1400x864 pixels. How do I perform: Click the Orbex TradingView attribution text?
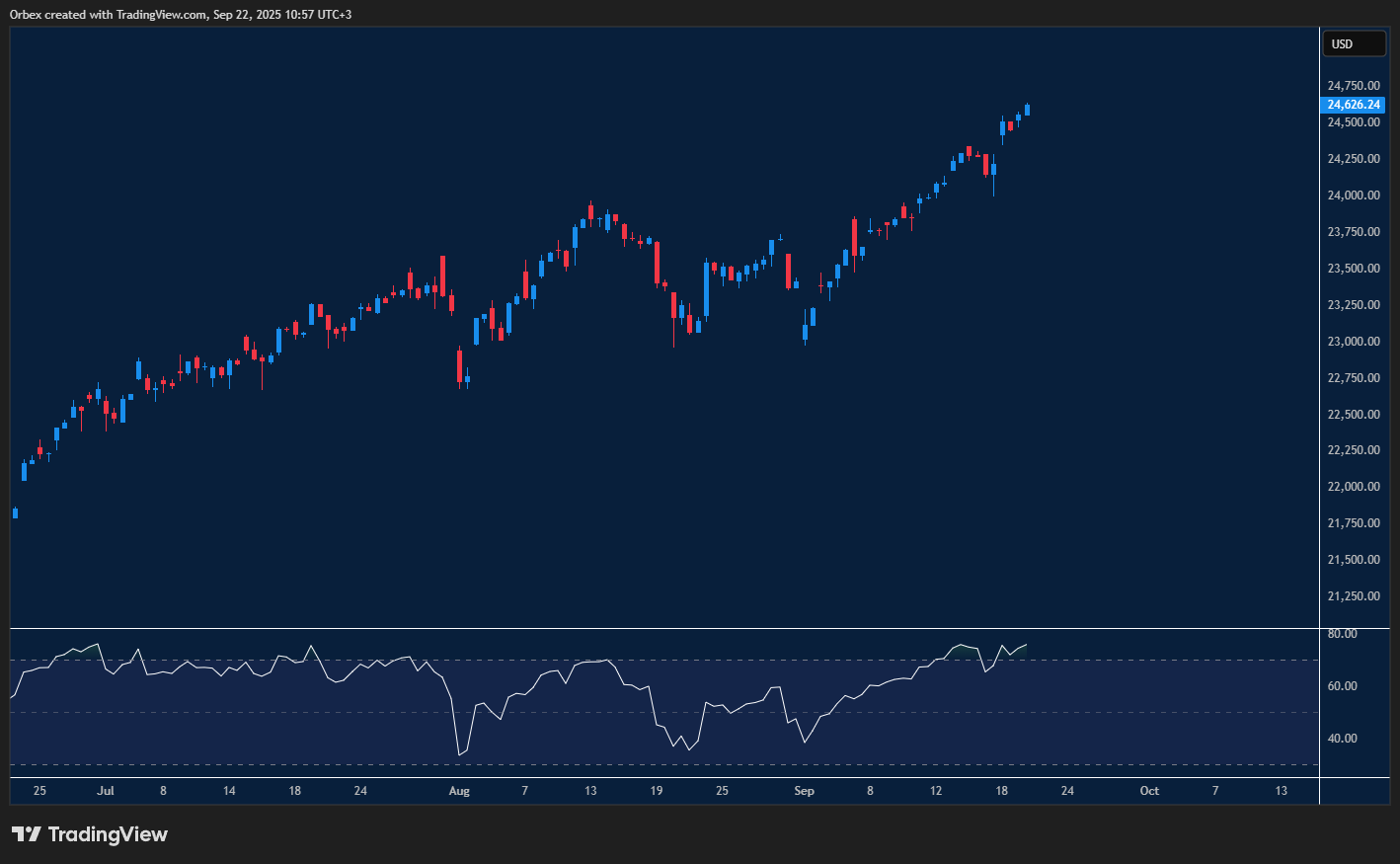(181, 15)
